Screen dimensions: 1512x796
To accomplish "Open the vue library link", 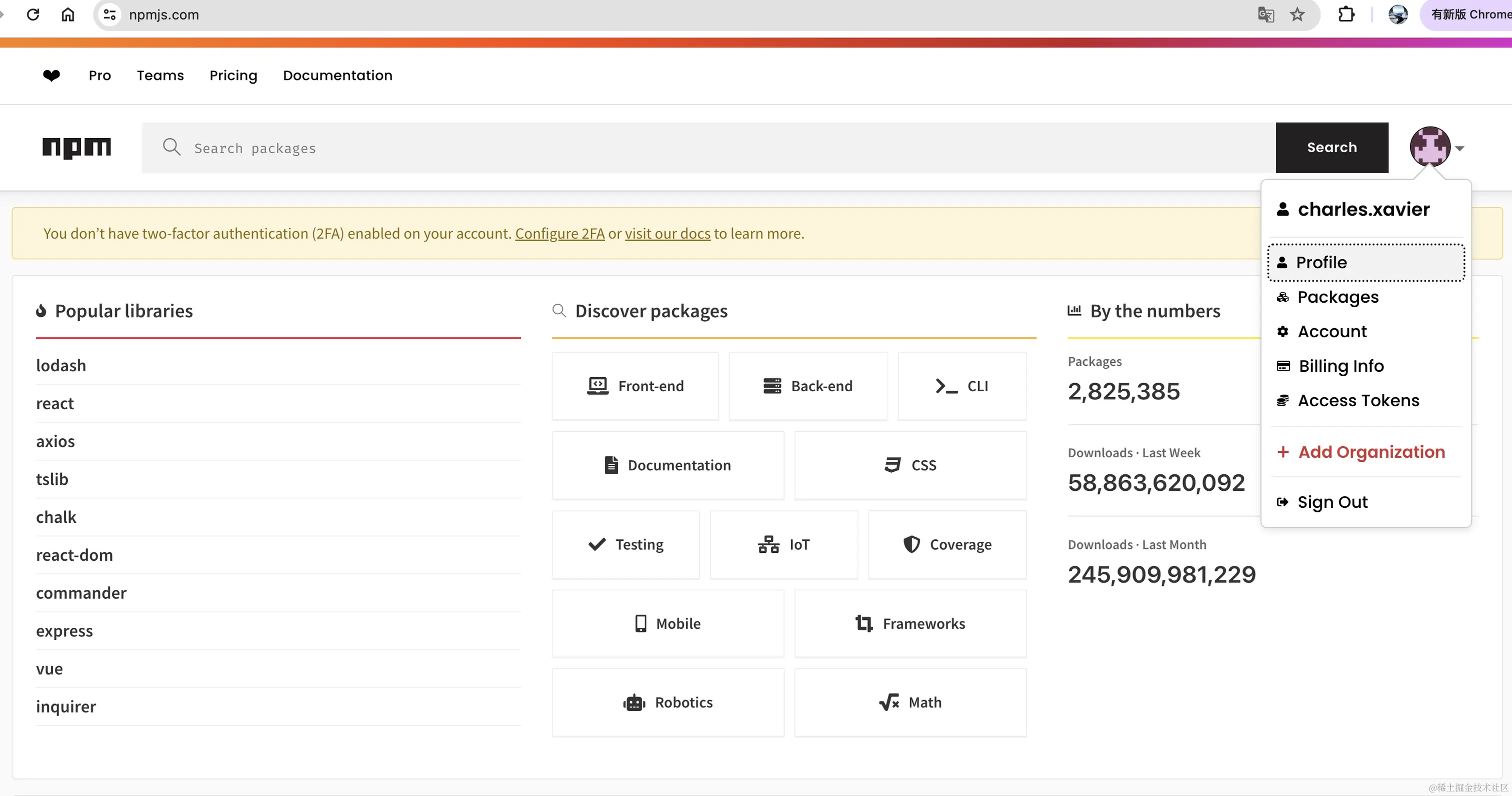I will pos(49,668).
